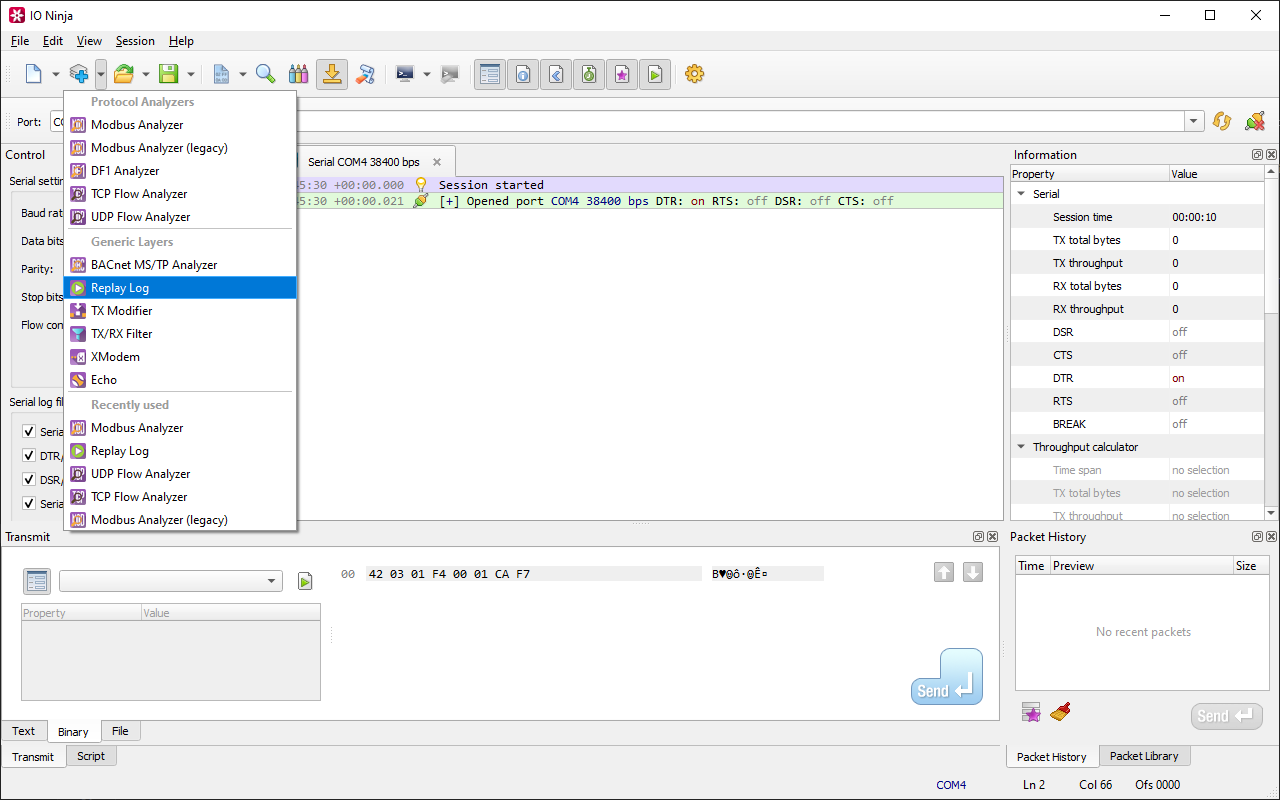The width and height of the screenshot is (1280, 800).
Task: Choose XModem from Generic Layers
Action: coord(115,357)
